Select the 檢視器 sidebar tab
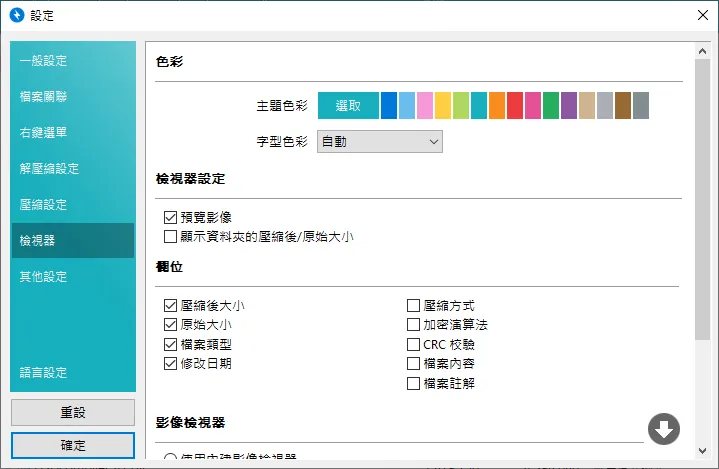This screenshot has width=719, height=469. 73,240
